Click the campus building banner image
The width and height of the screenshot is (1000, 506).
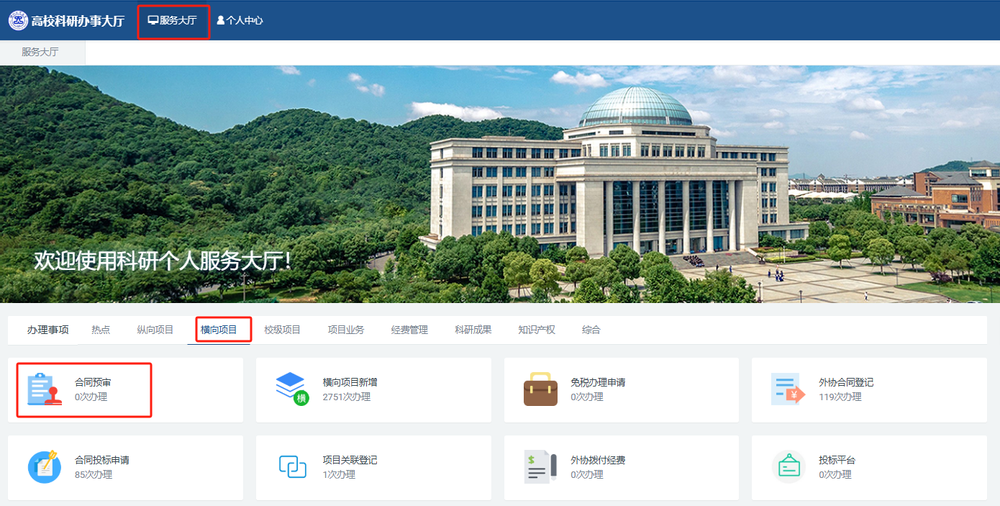pos(500,184)
